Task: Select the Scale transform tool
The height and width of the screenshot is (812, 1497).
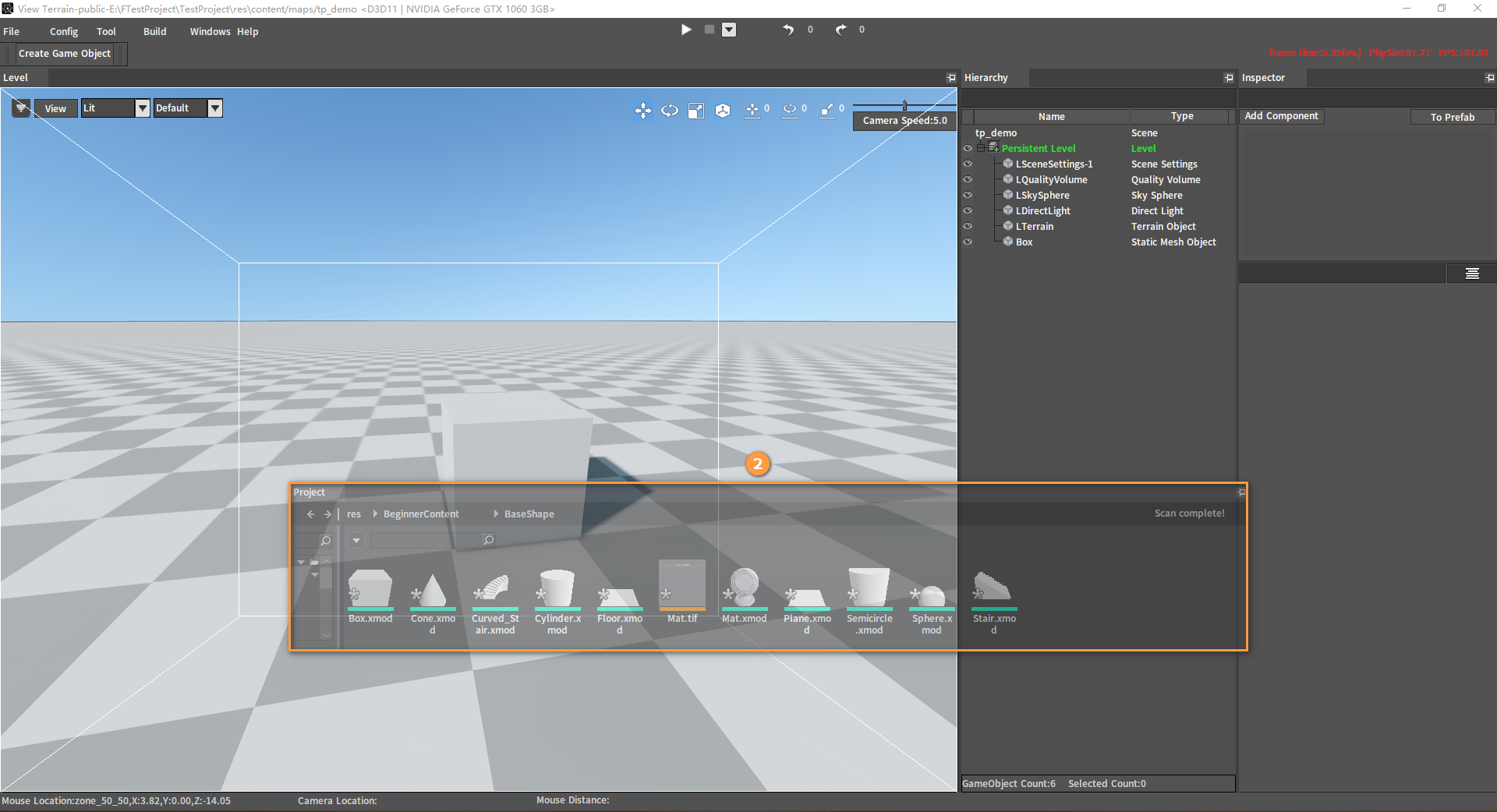Action: [x=696, y=111]
